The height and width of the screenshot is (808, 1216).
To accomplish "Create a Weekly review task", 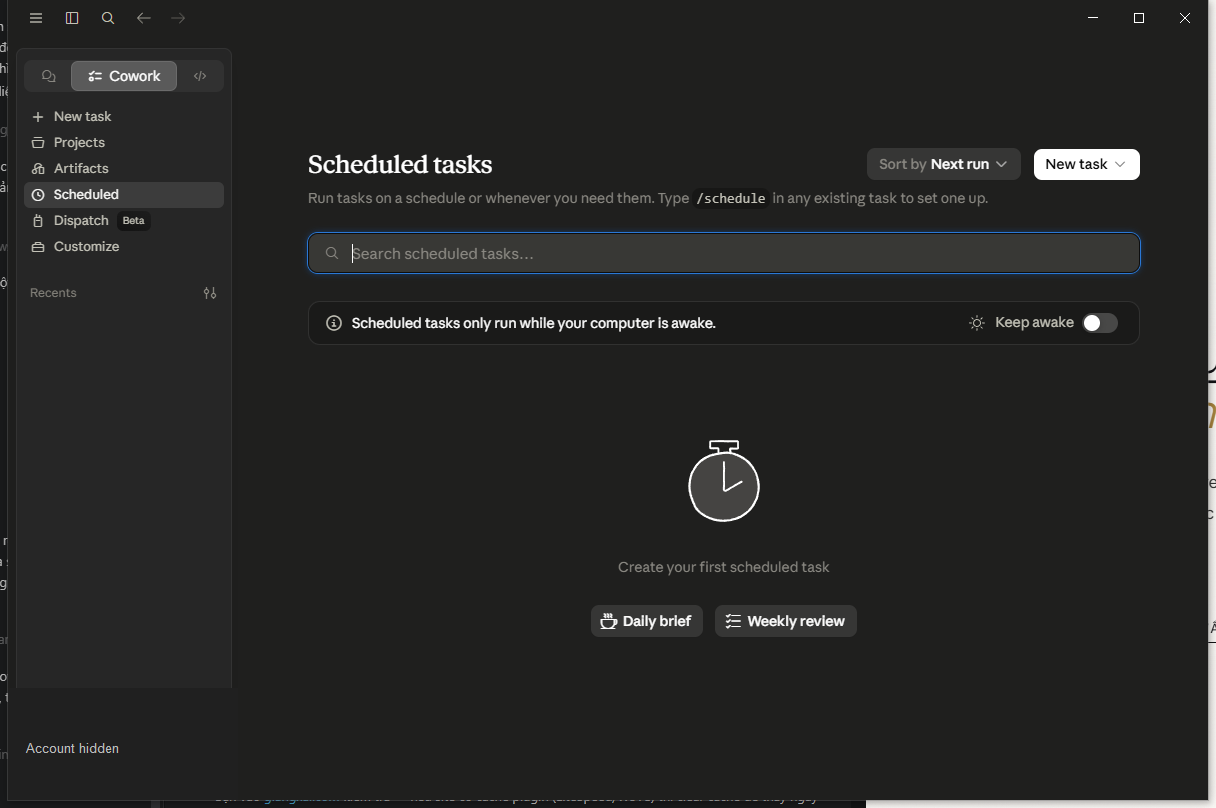I will [786, 621].
